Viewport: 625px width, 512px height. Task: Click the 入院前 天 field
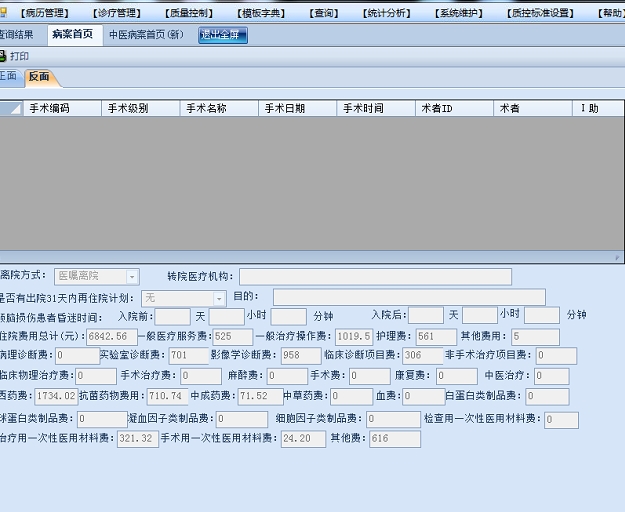[173, 316]
